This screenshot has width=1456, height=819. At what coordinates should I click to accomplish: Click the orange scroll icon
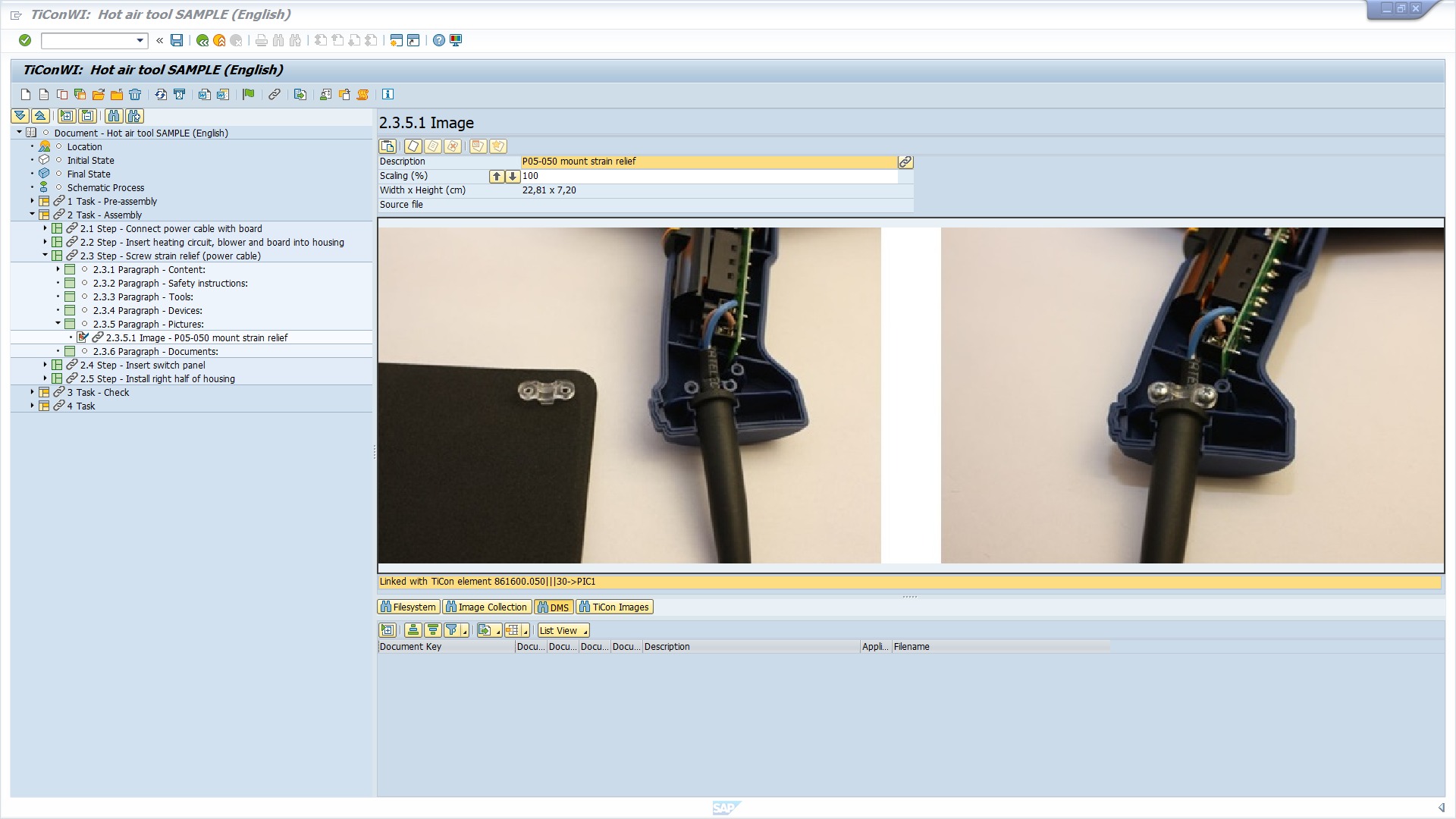[363, 94]
